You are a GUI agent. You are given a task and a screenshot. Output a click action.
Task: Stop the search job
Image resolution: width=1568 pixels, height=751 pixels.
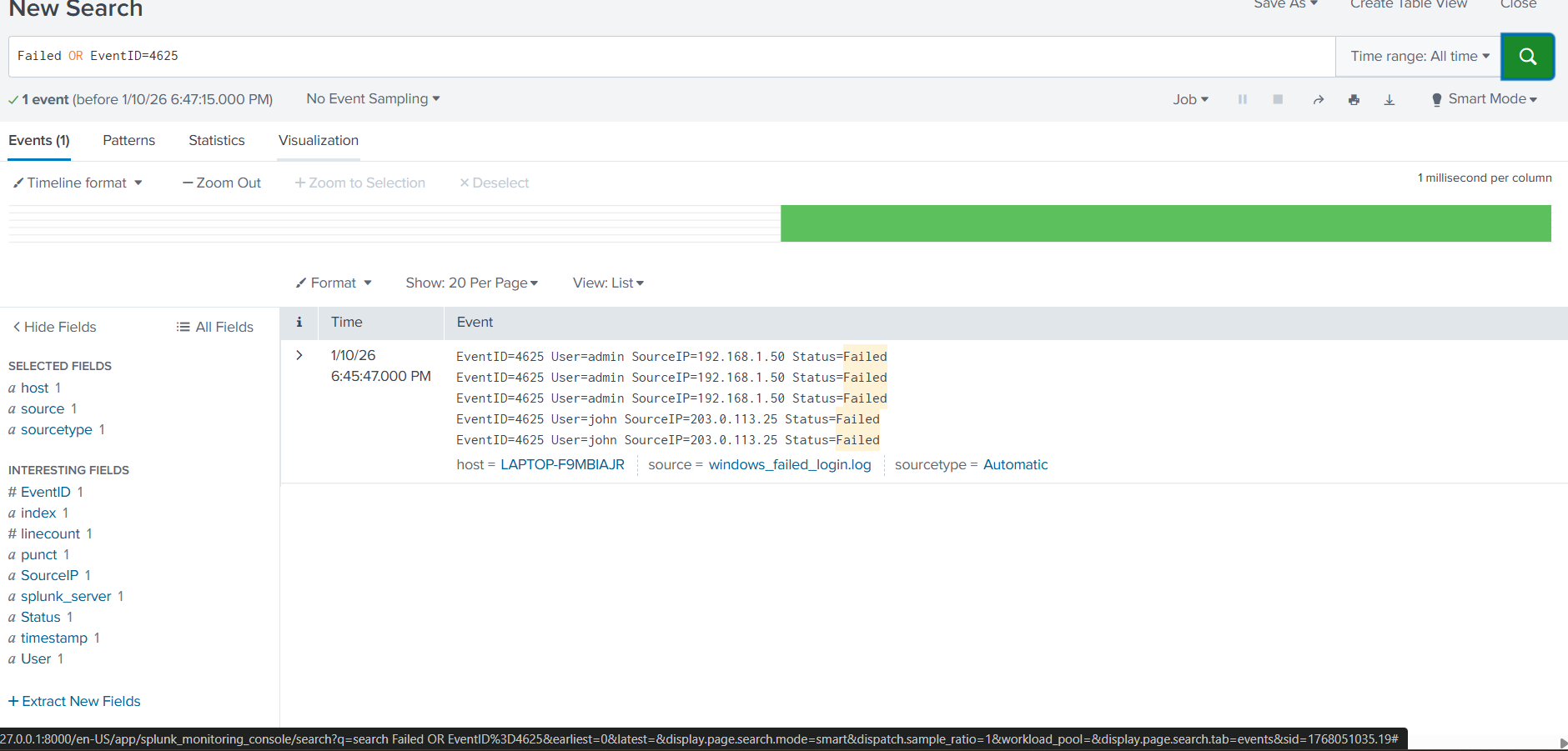click(x=1277, y=99)
